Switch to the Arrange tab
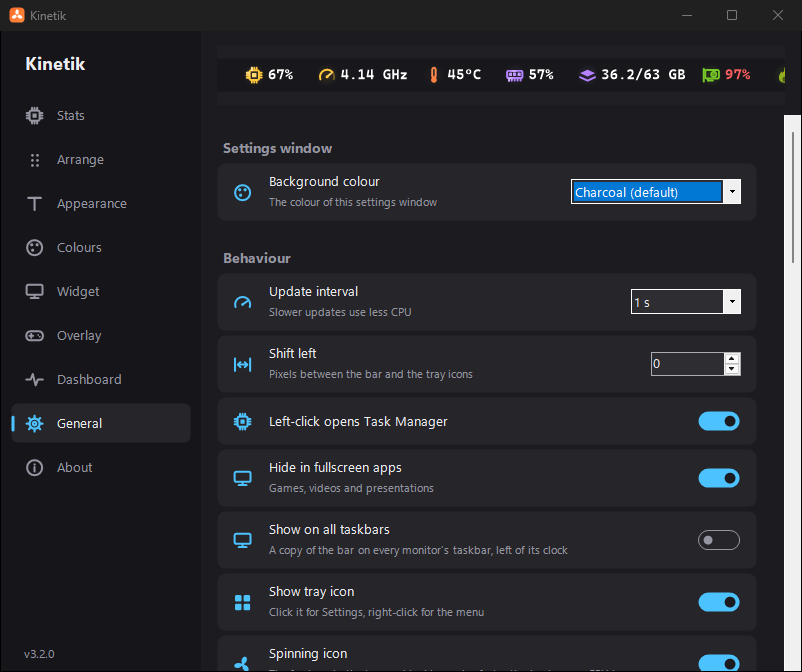The image size is (802, 672). click(x=101, y=160)
